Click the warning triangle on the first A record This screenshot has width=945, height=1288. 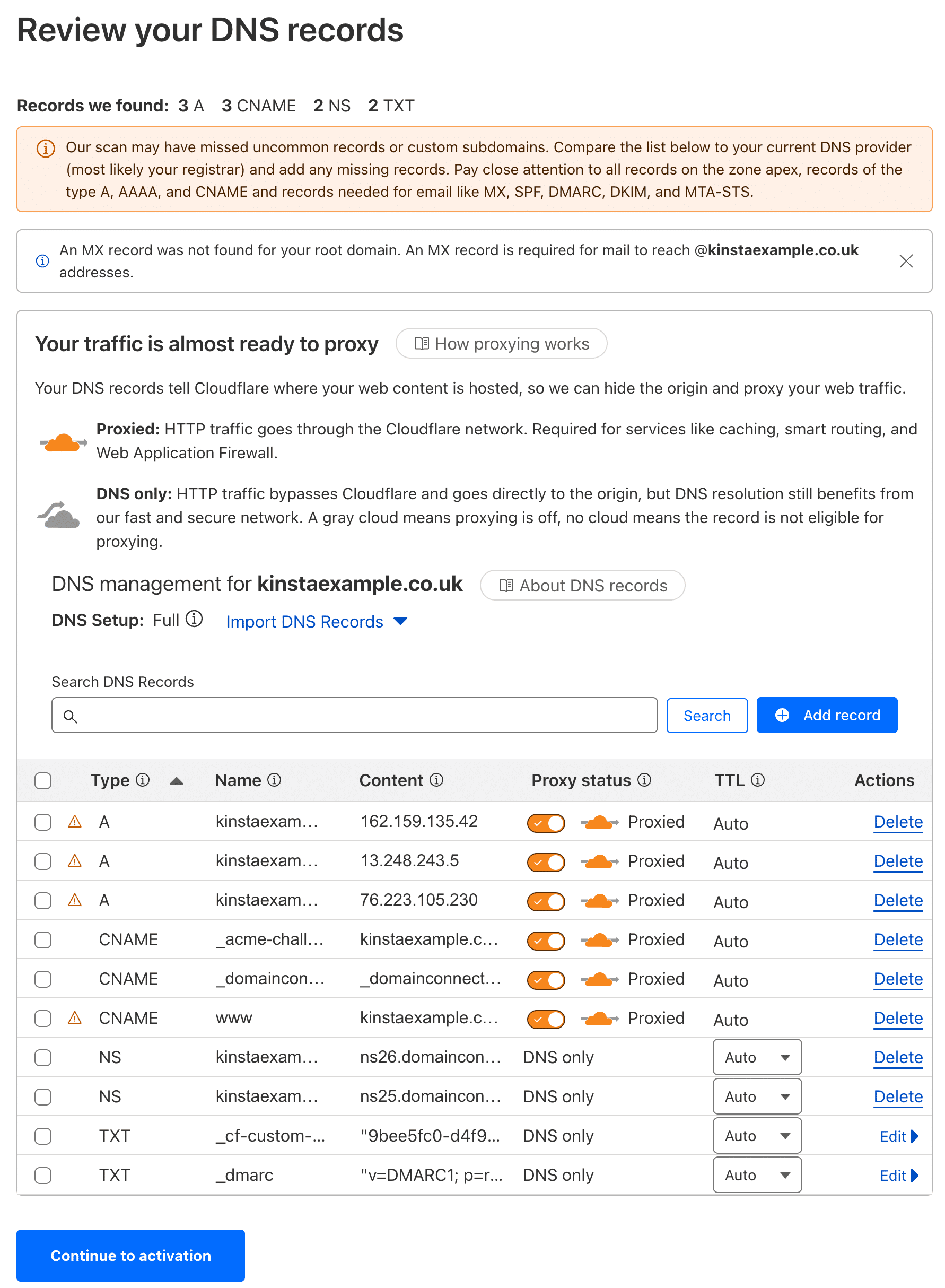point(74,822)
